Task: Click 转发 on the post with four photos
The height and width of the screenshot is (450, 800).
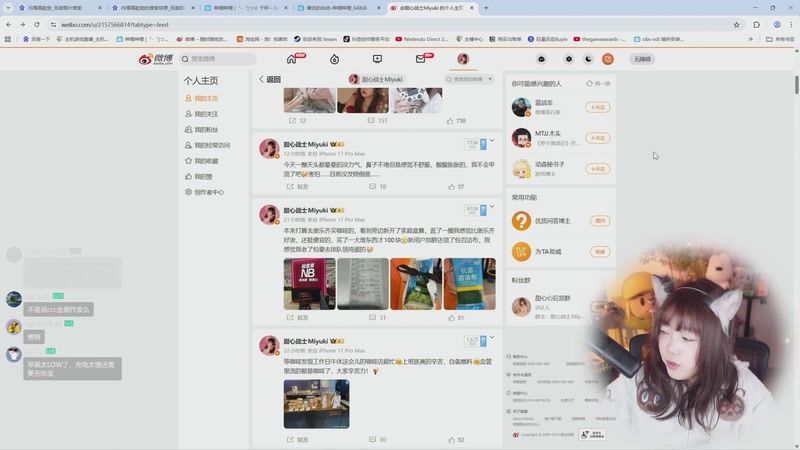Action: tap(298, 318)
